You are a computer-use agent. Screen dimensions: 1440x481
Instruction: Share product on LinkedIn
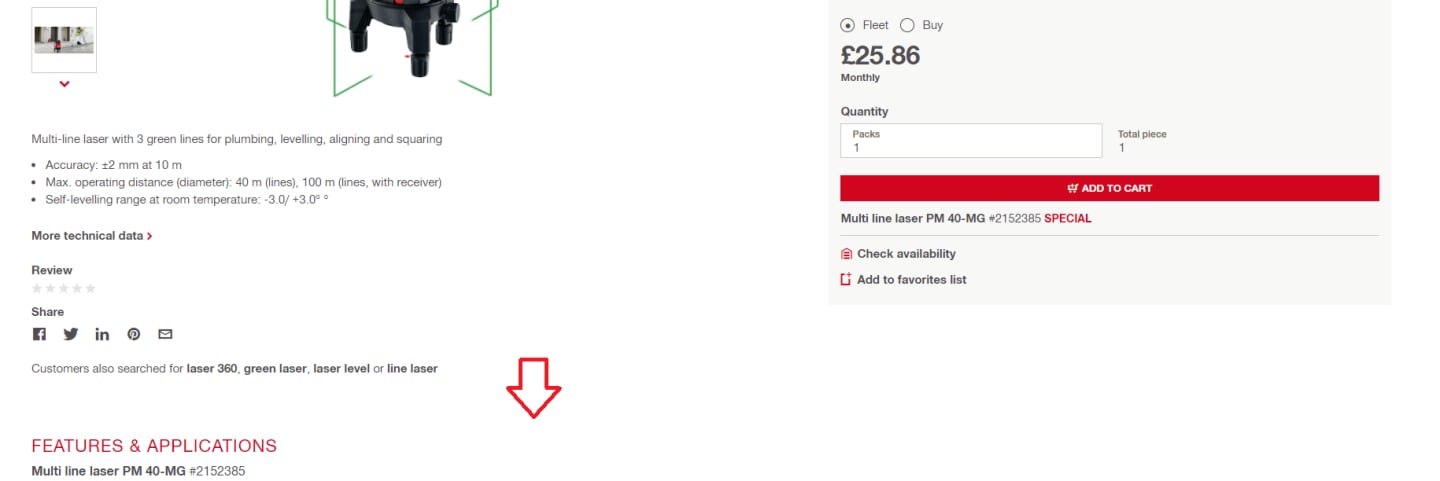tap(102, 334)
